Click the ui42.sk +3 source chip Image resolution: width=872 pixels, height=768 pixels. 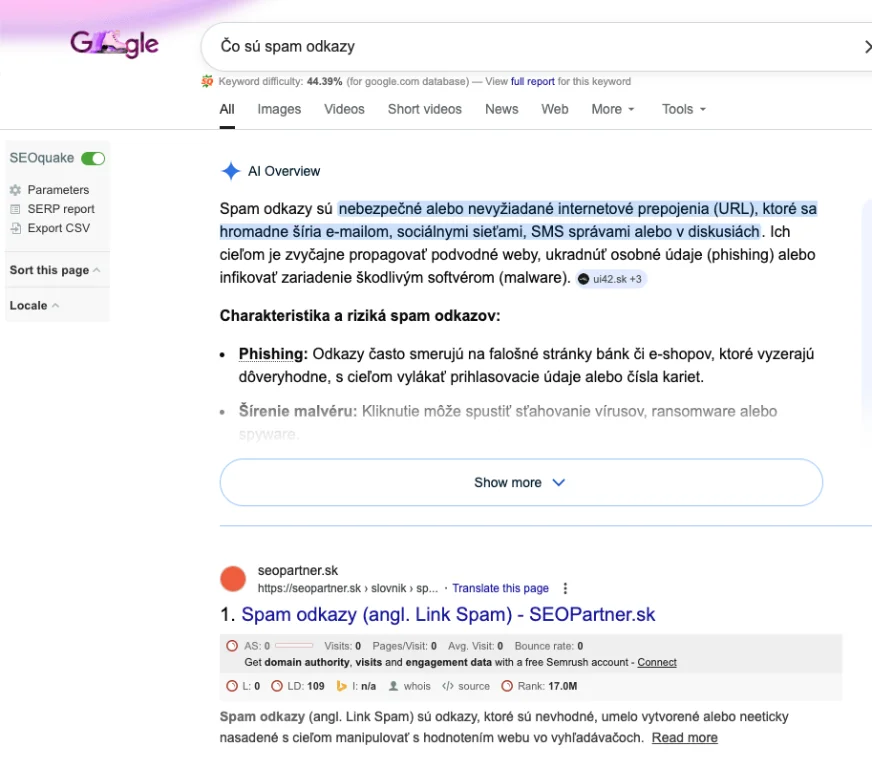tap(611, 279)
